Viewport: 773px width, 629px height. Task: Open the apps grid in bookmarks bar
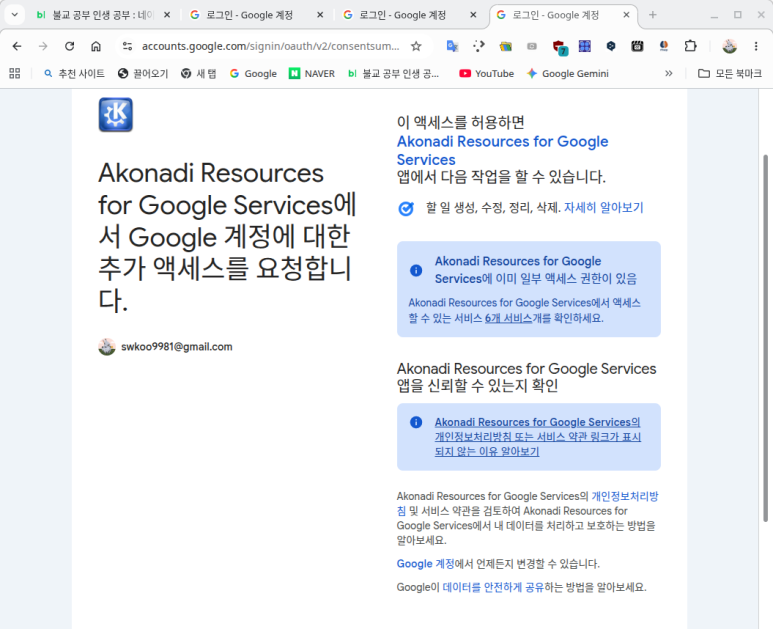coord(15,73)
